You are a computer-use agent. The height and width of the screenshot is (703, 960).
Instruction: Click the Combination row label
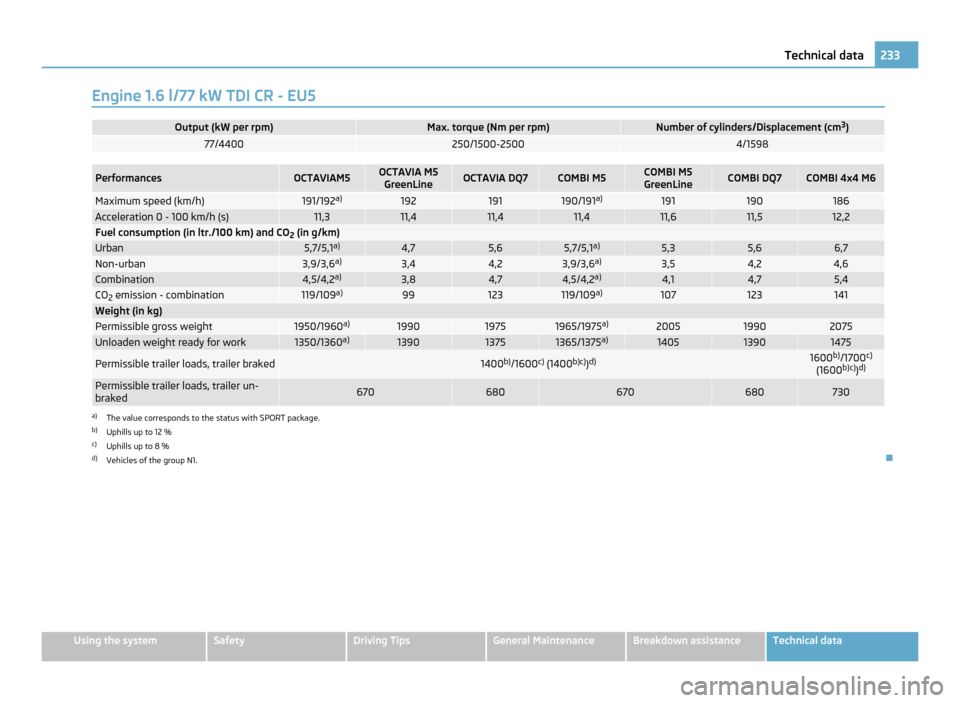point(124,279)
